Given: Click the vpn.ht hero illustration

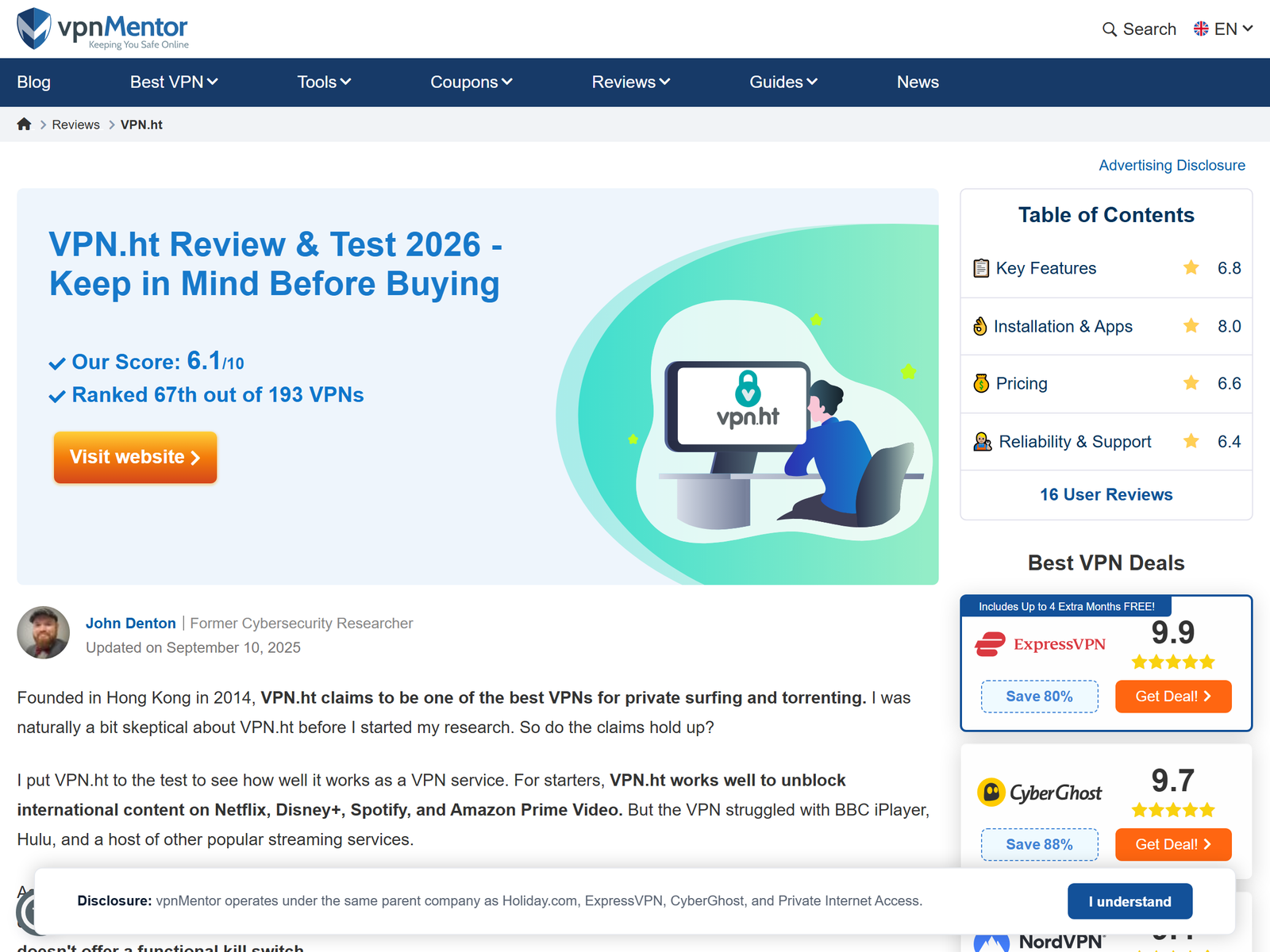Looking at the screenshot, I should pos(747,405).
